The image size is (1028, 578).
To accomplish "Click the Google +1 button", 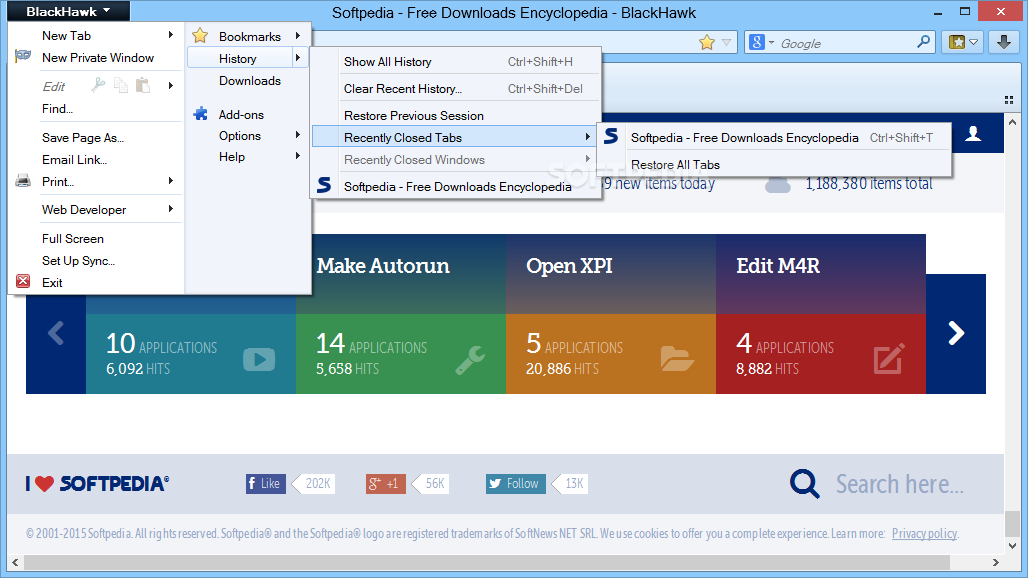I will point(386,484).
